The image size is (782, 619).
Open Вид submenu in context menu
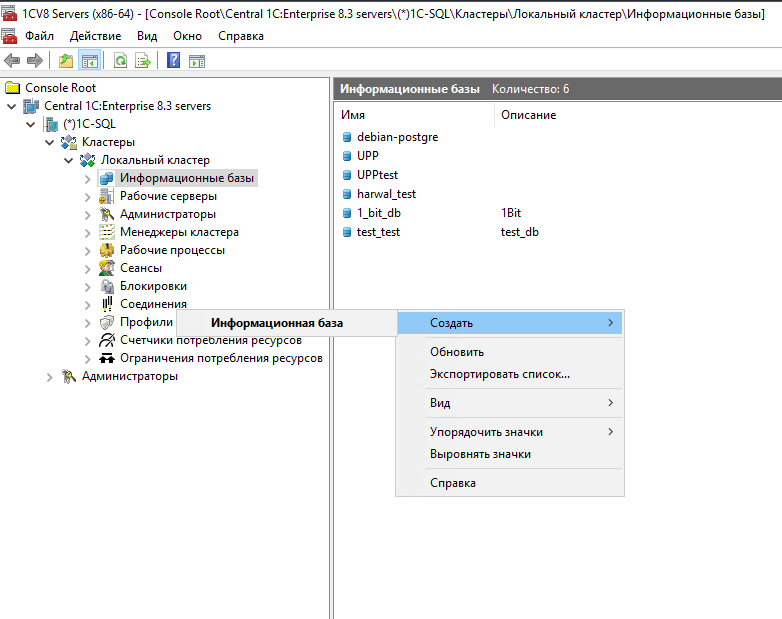[510, 403]
